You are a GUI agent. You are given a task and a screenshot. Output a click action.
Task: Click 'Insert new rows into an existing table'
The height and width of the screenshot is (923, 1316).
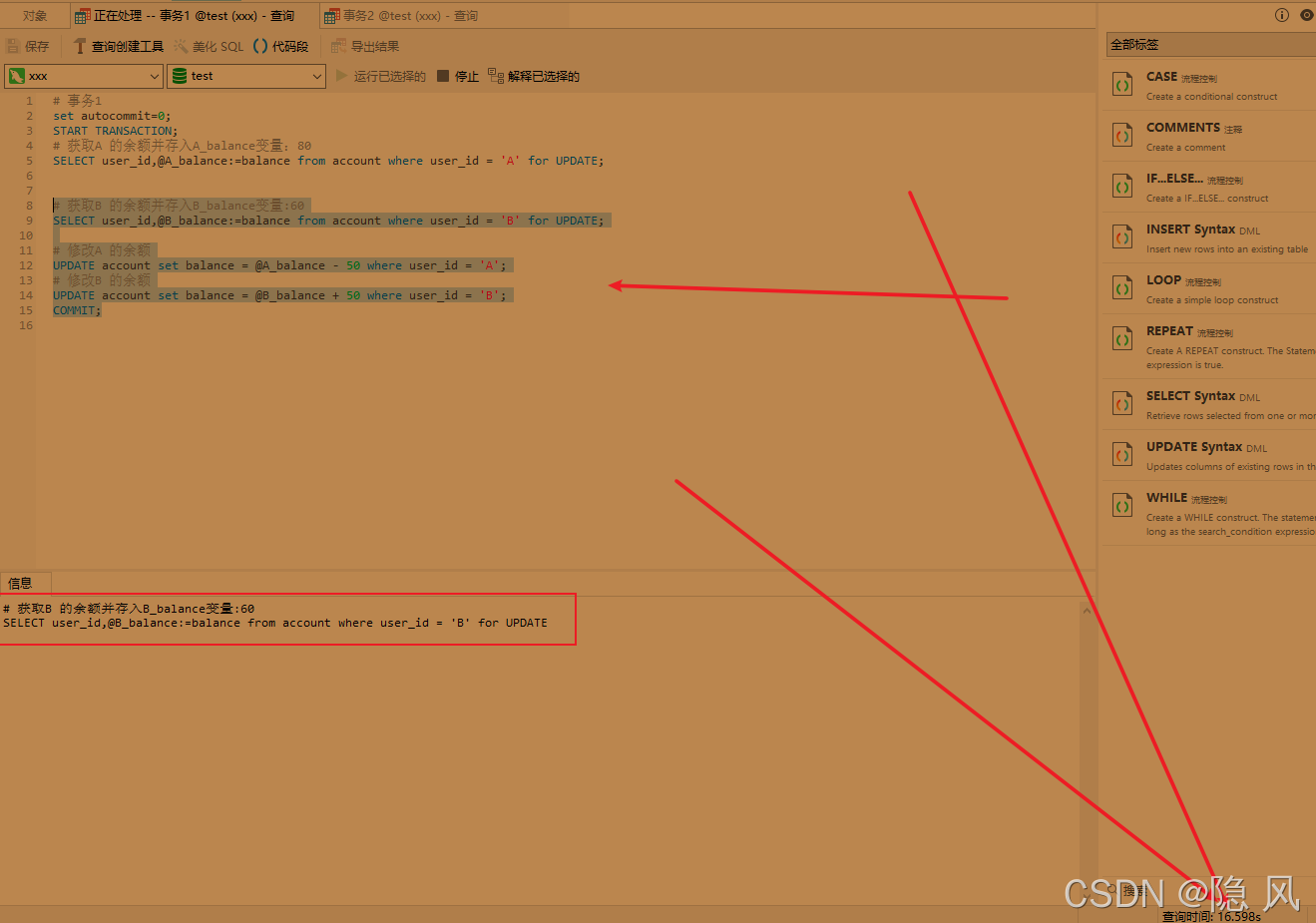click(x=1227, y=249)
